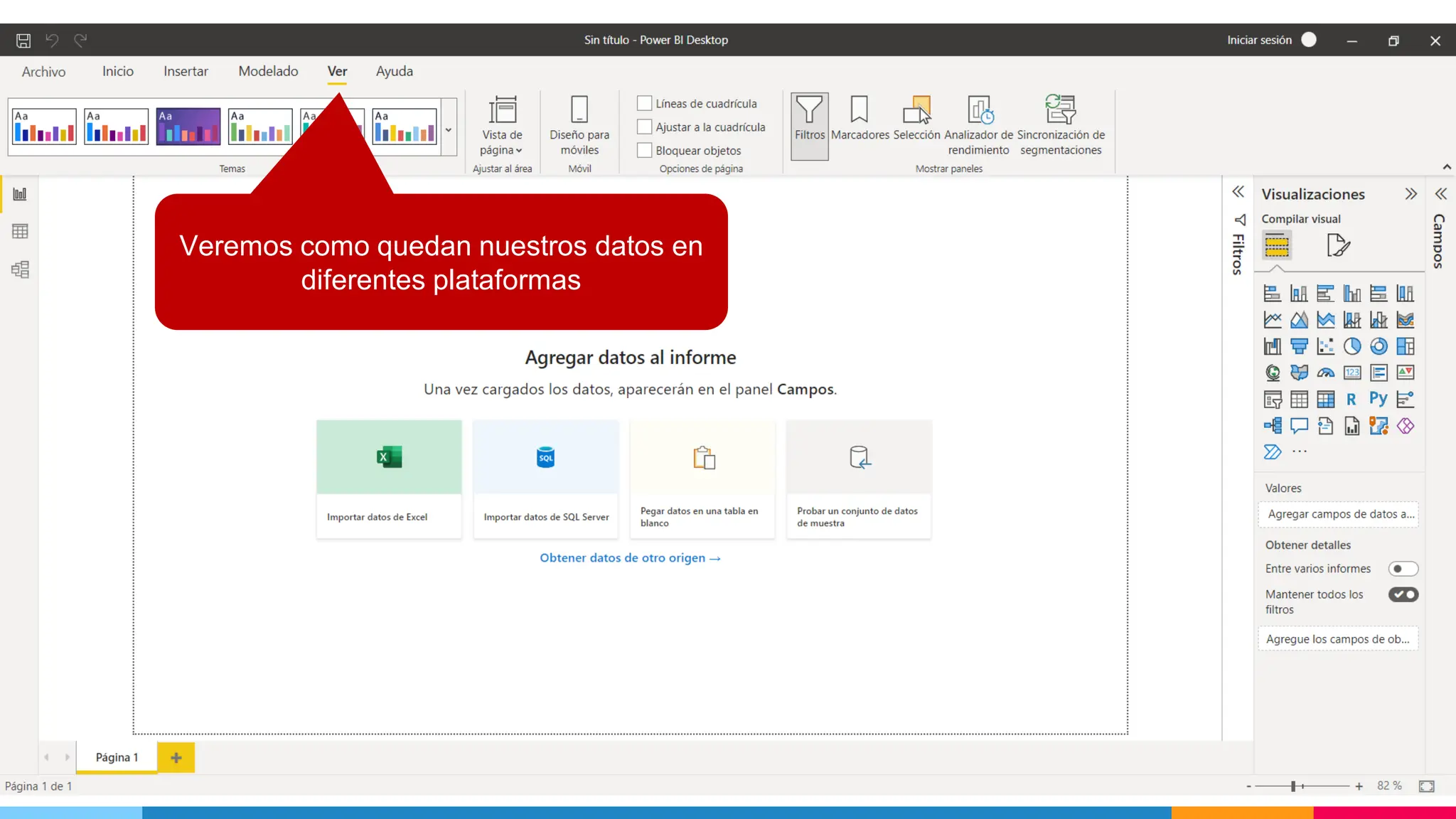Collapse the Visualizaciones pane

[x=1410, y=194]
